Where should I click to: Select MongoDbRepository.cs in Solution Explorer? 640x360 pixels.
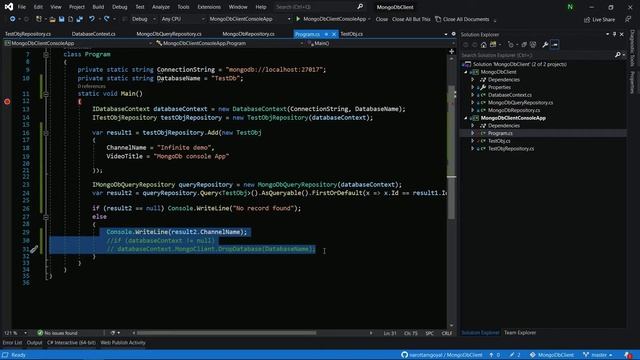point(513,110)
